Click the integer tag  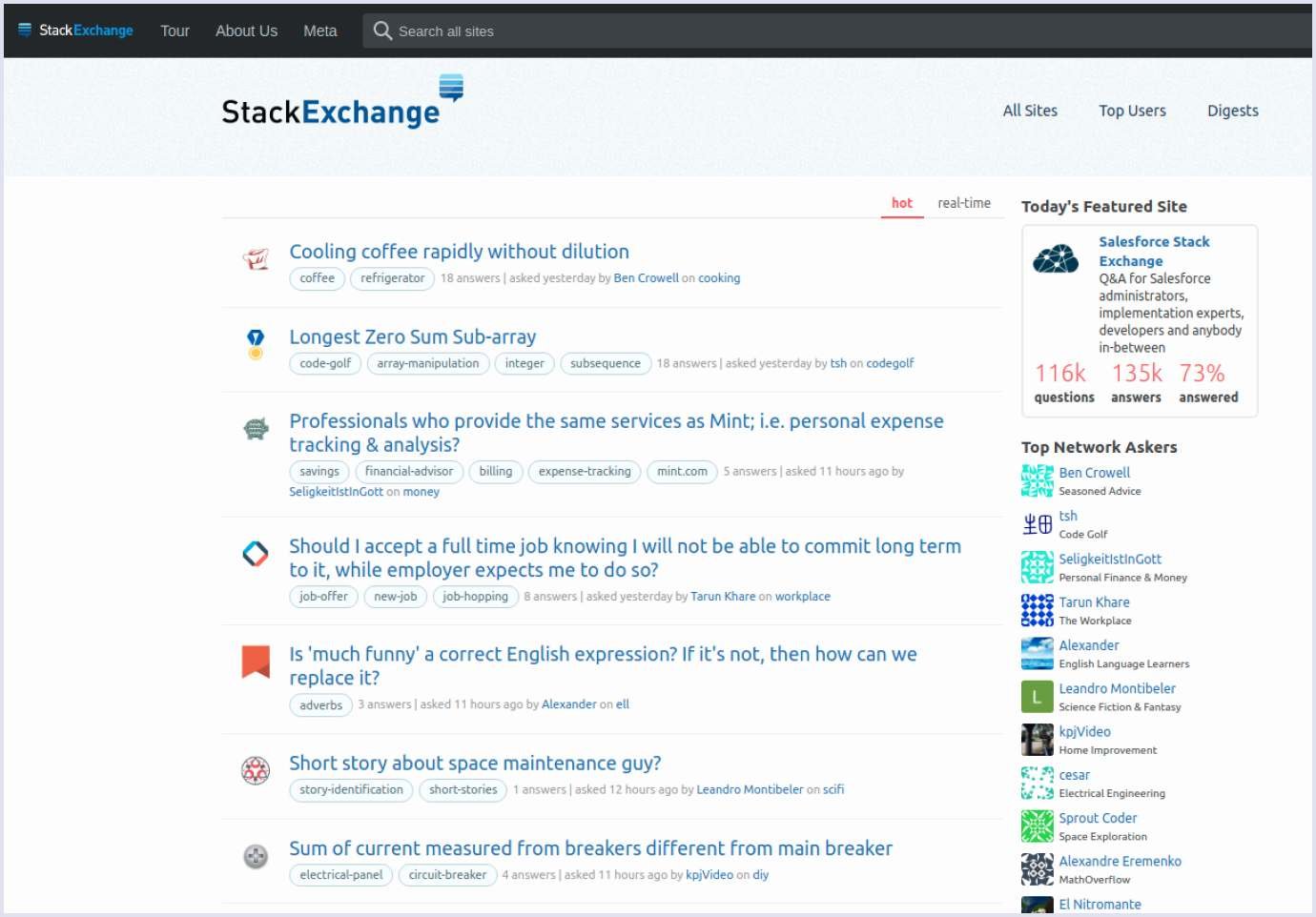[524, 363]
